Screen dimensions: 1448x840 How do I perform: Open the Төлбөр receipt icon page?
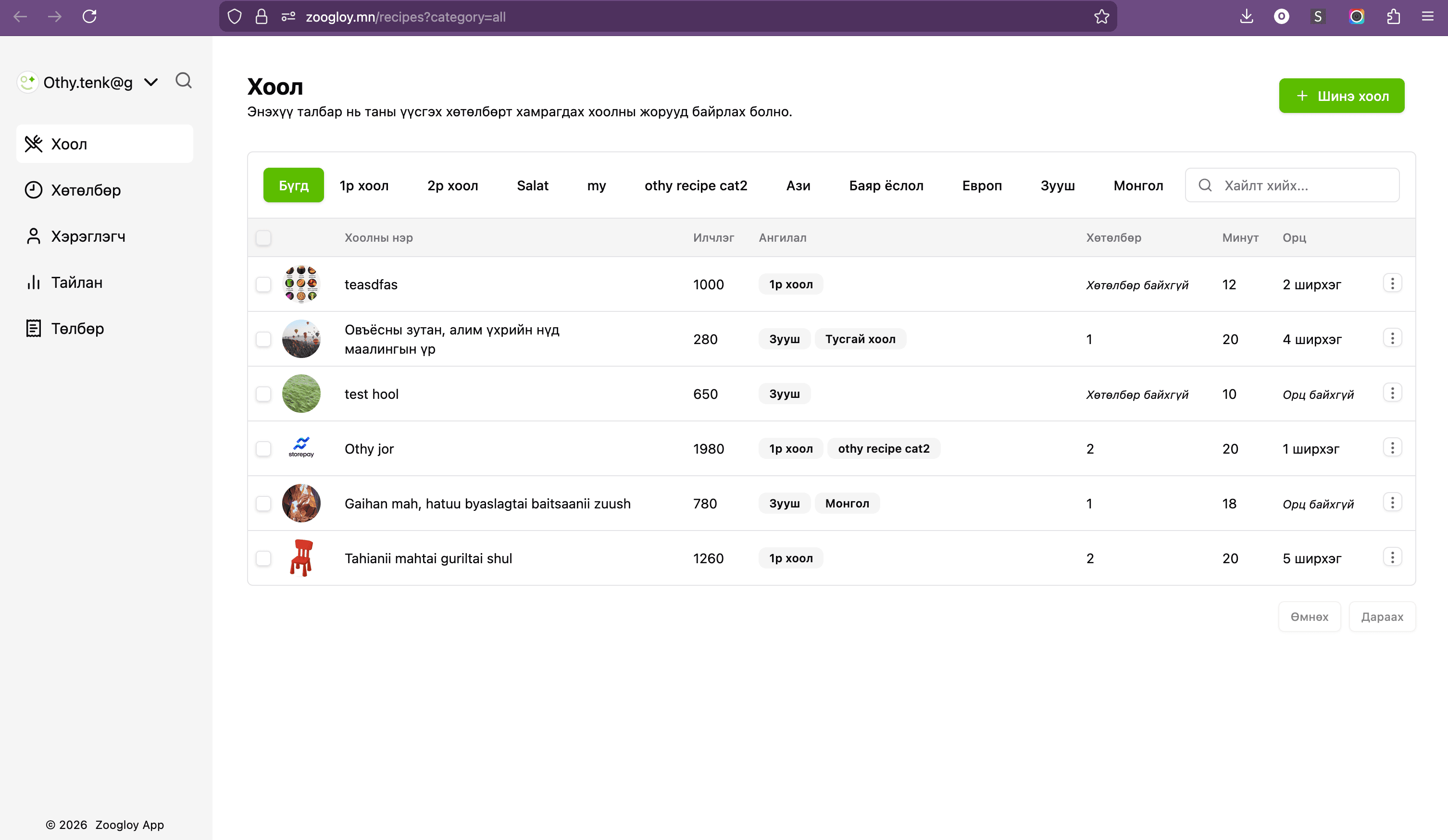(33, 329)
